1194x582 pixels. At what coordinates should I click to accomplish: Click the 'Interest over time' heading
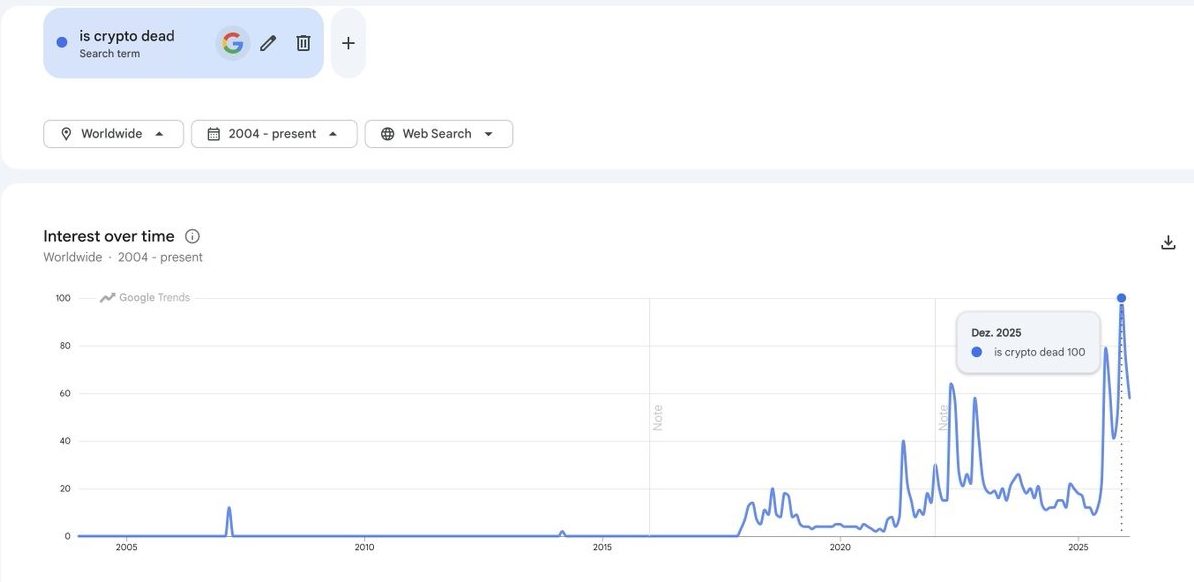point(109,236)
